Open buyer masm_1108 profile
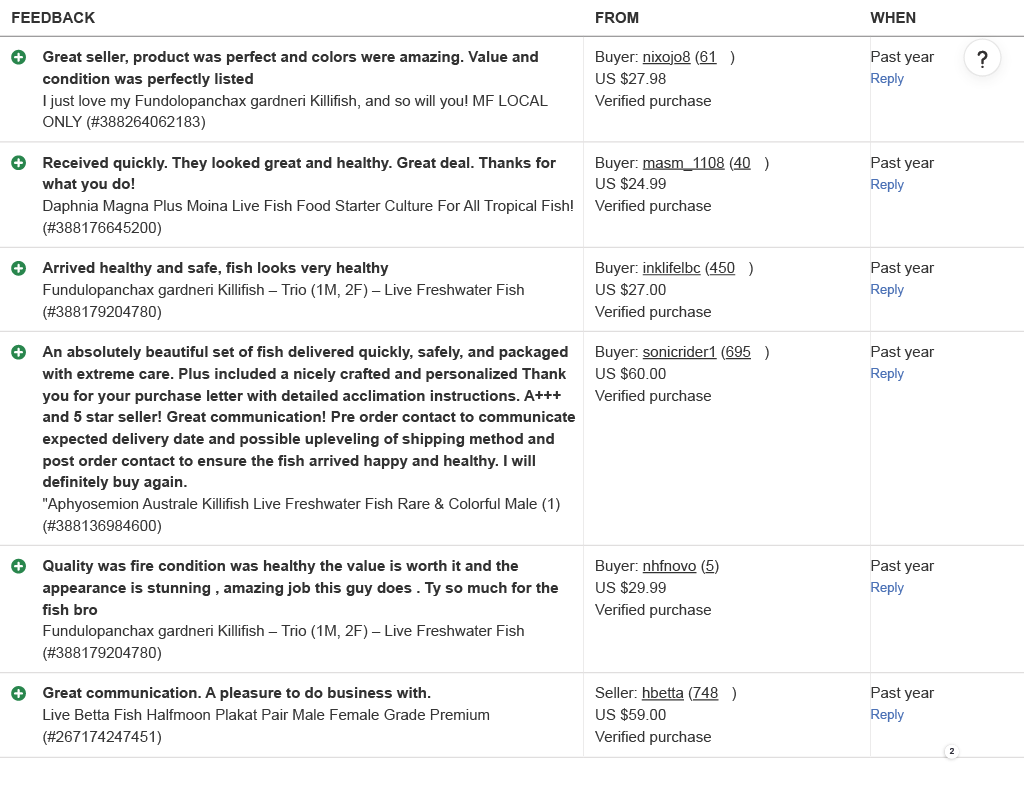This screenshot has height=791, width=1024. click(683, 163)
